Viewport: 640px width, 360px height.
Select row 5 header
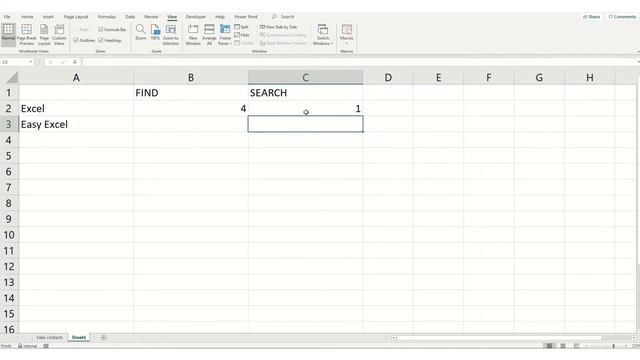point(9,156)
